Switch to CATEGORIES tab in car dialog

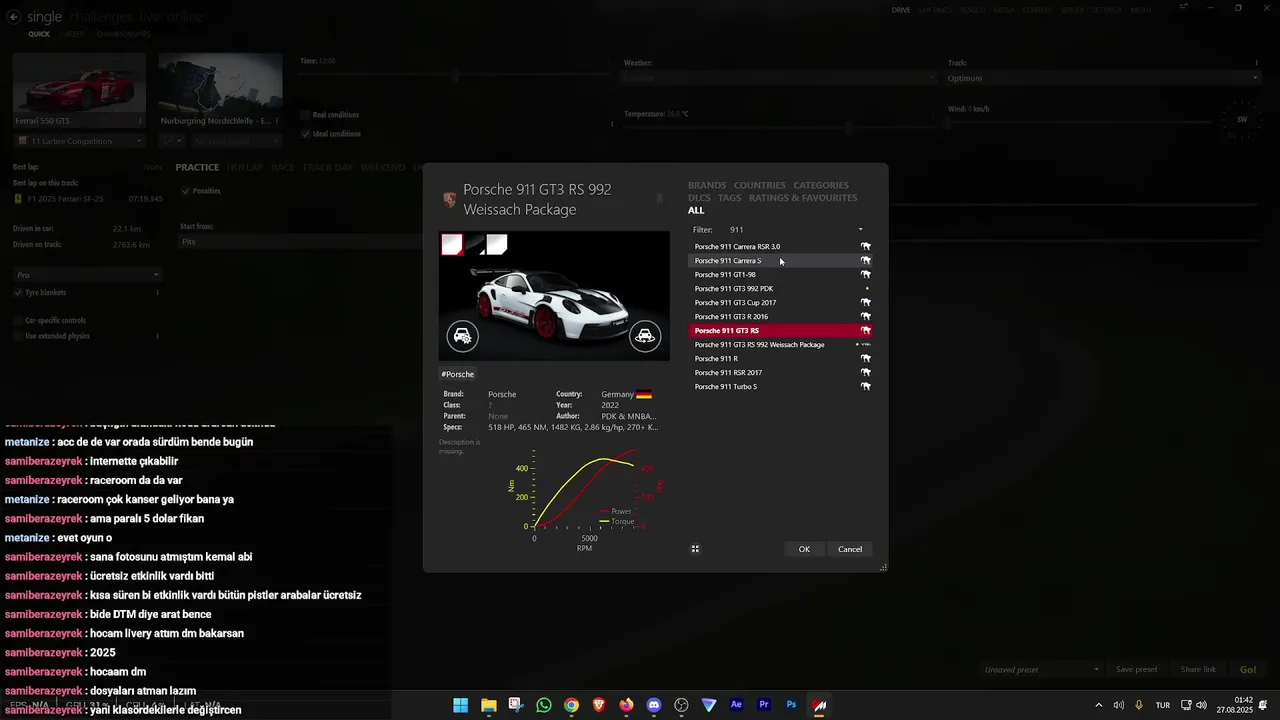[x=821, y=185]
